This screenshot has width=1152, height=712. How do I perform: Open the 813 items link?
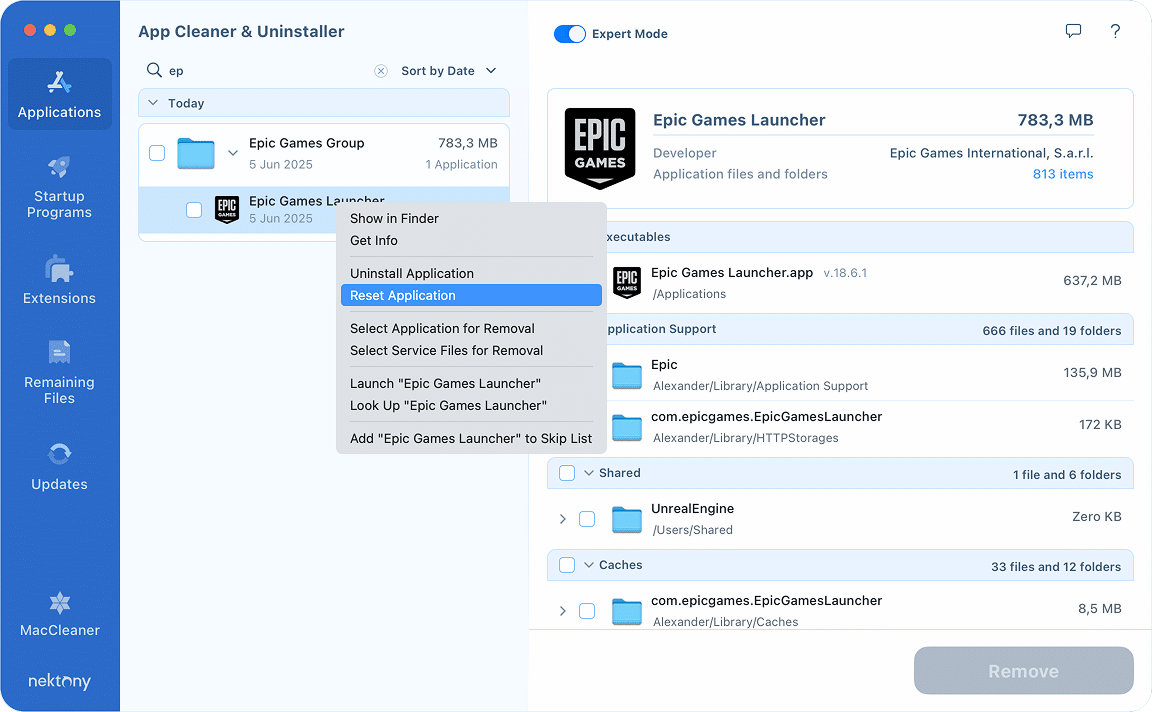(x=1062, y=174)
